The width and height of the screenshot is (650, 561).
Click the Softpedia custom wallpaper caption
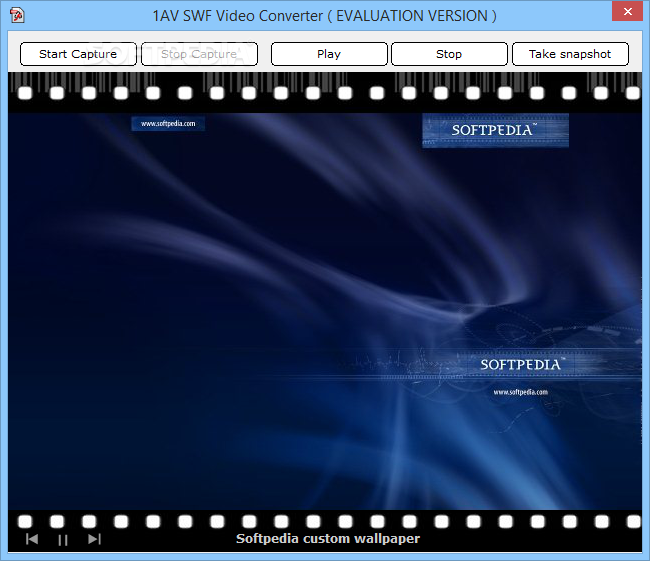pos(328,539)
